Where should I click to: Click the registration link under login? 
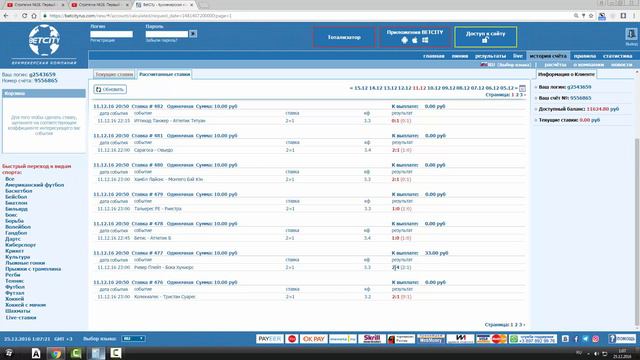point(102,40)
